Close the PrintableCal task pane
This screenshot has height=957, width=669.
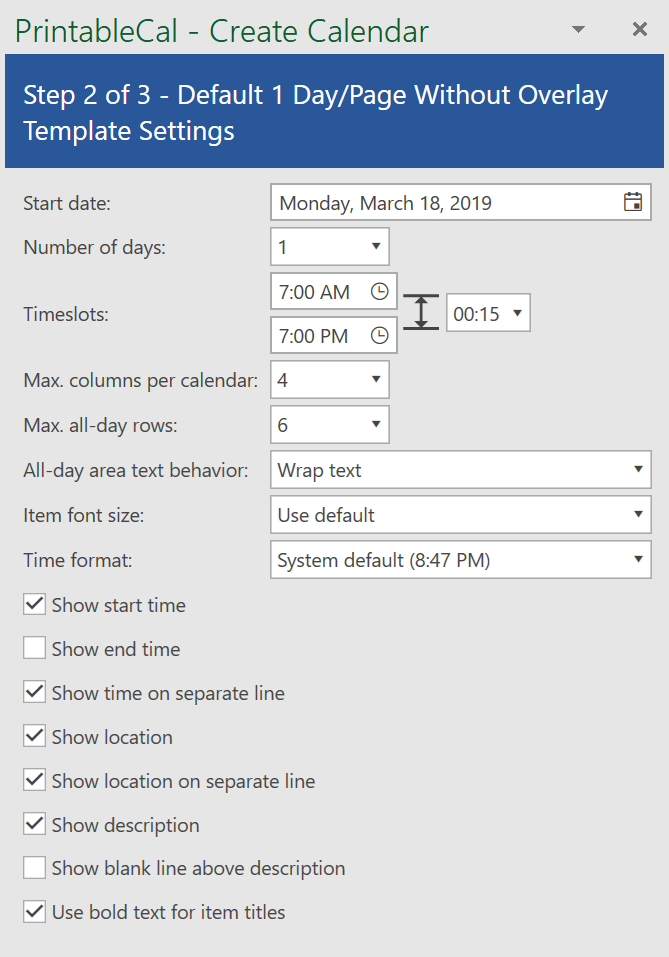[x=640, y=29]
